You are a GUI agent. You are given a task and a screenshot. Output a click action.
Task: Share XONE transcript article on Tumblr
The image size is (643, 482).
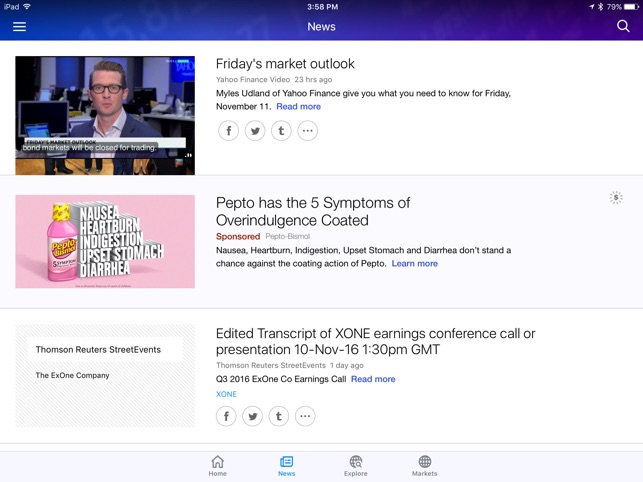coord(279,416)
